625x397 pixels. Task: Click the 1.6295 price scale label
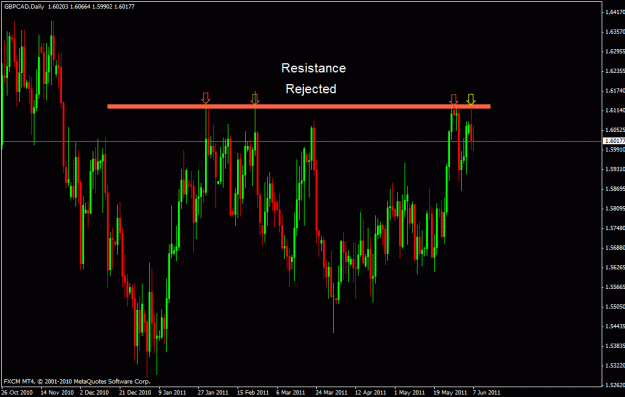(x=615, y=51)
